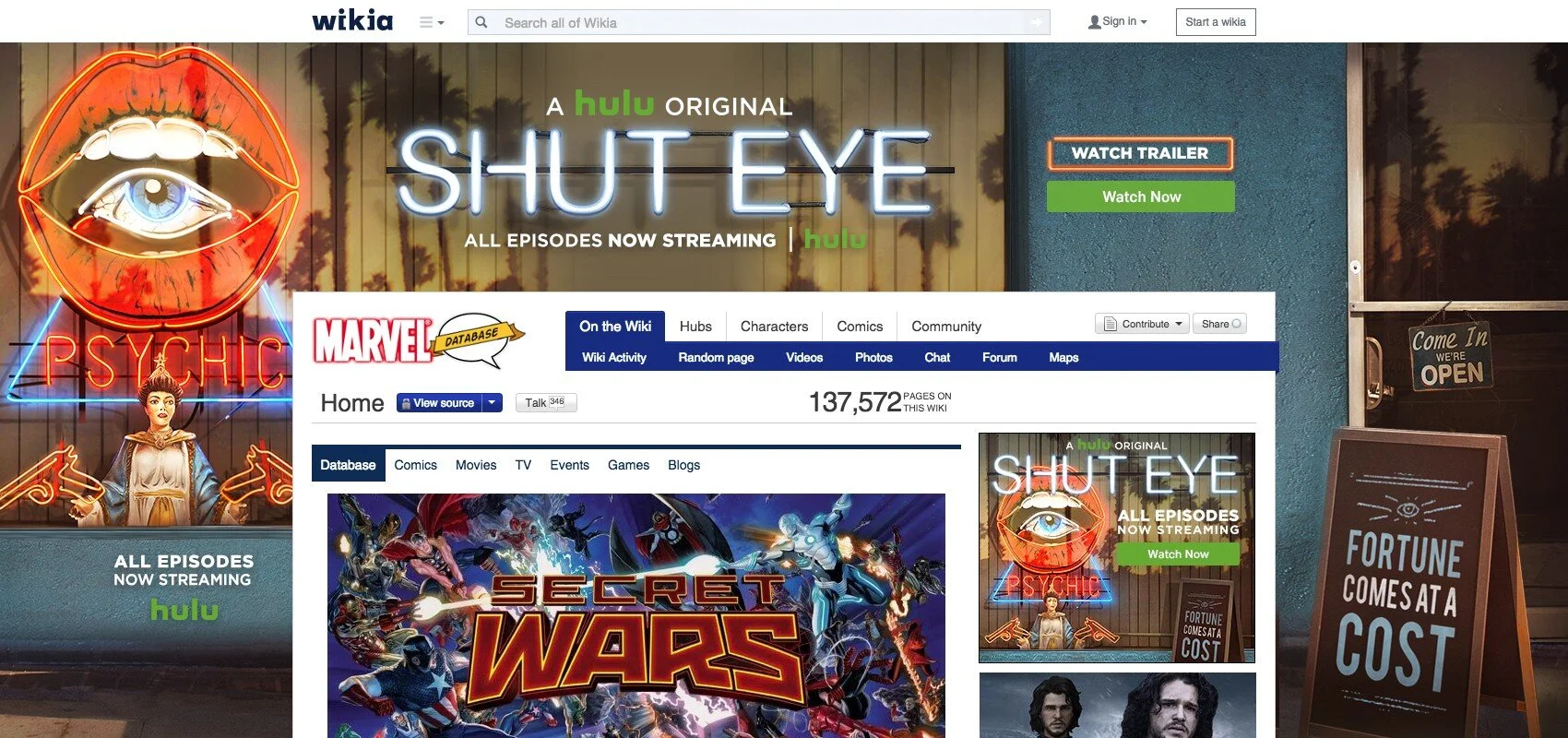Expand the arrow next to View source
This screenshot has height=738, width=1568.
[x=493, y=403]
